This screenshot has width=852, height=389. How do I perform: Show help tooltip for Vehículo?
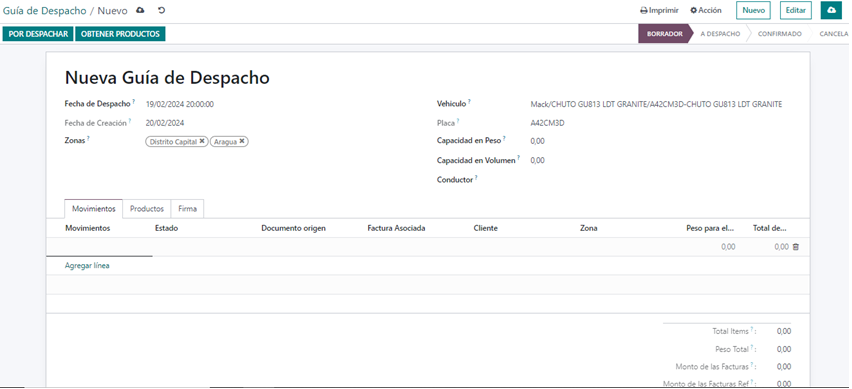[x=469, y=102]
